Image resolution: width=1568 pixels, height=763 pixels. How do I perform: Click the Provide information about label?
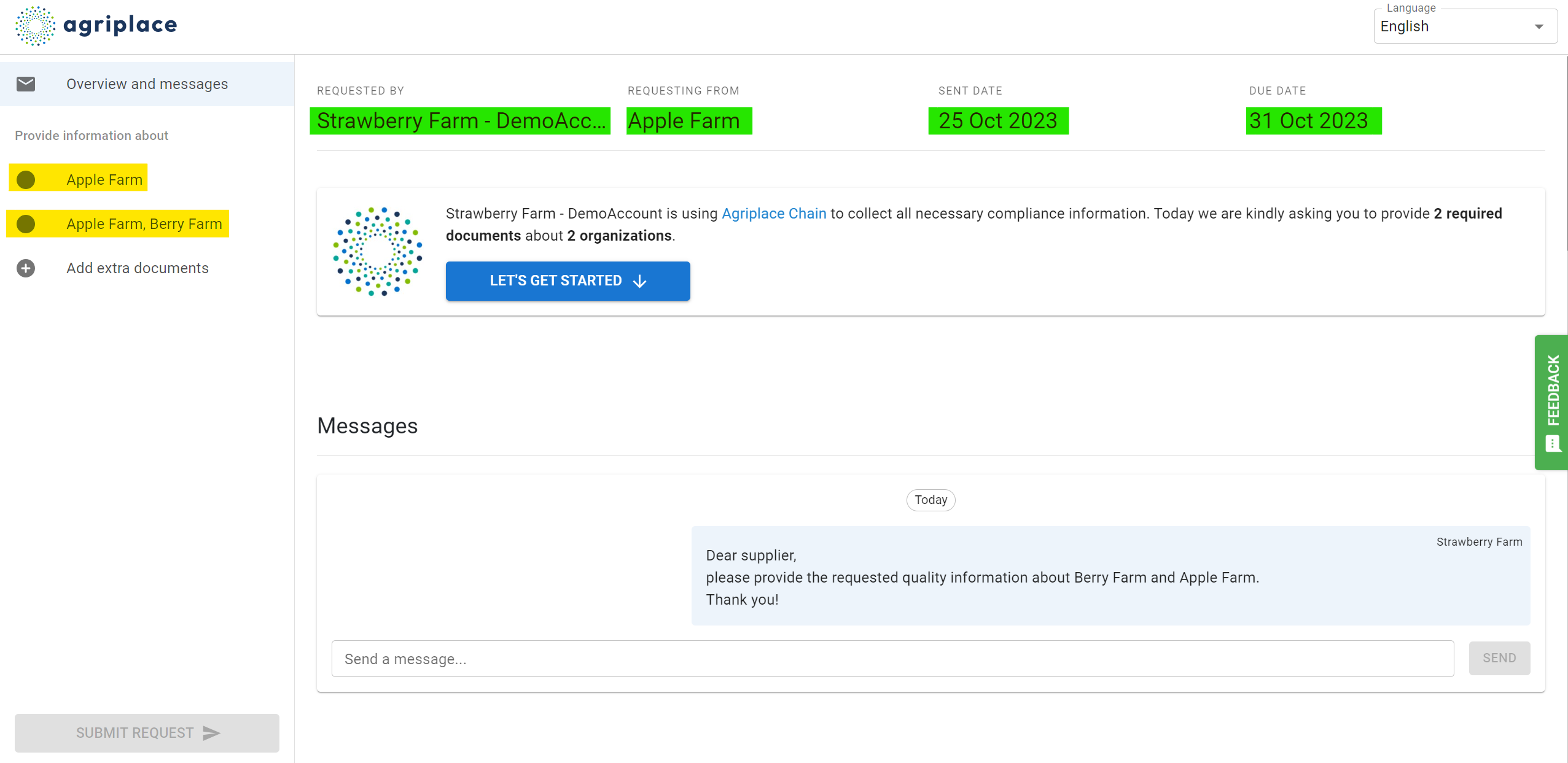tap(92, 136)
